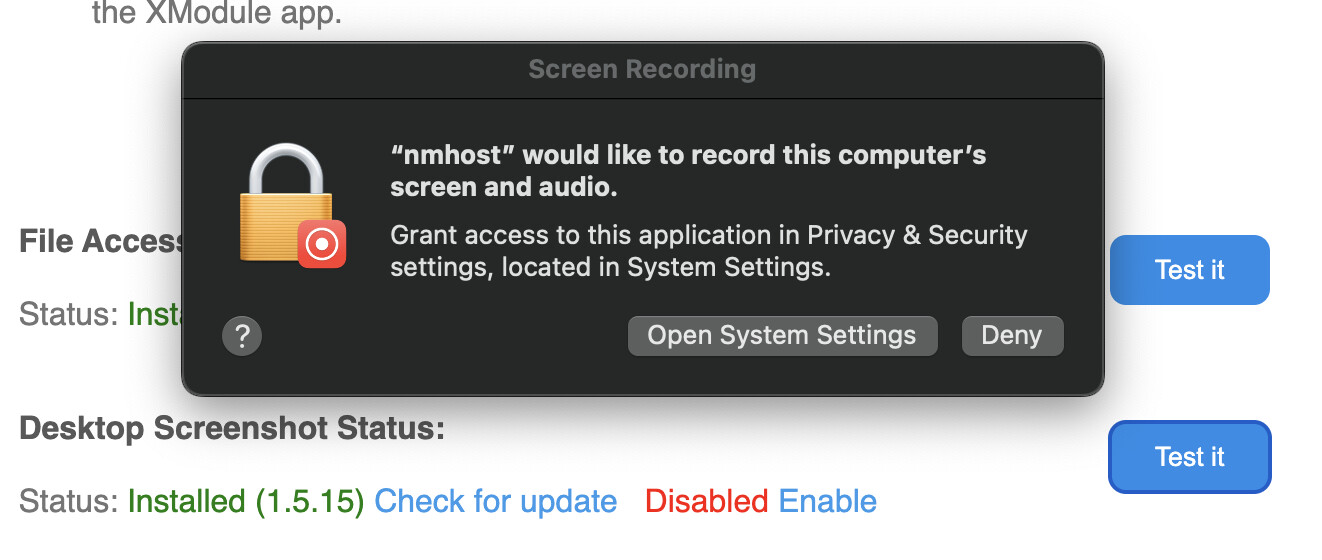Click the XModule app text at the top
Image resolution: width=1322 pixels, height=560 pixels.
216,13
